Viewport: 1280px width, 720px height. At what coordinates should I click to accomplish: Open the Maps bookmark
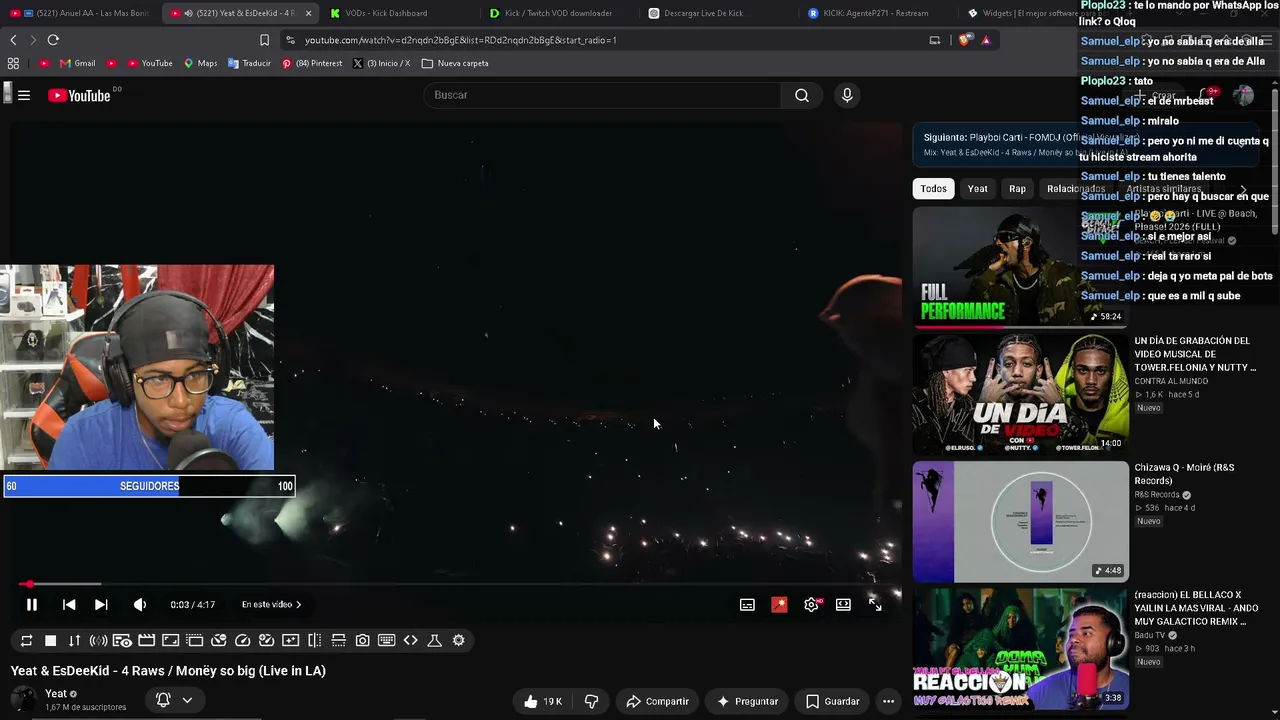pyautogui.click(x=200, y=63)
